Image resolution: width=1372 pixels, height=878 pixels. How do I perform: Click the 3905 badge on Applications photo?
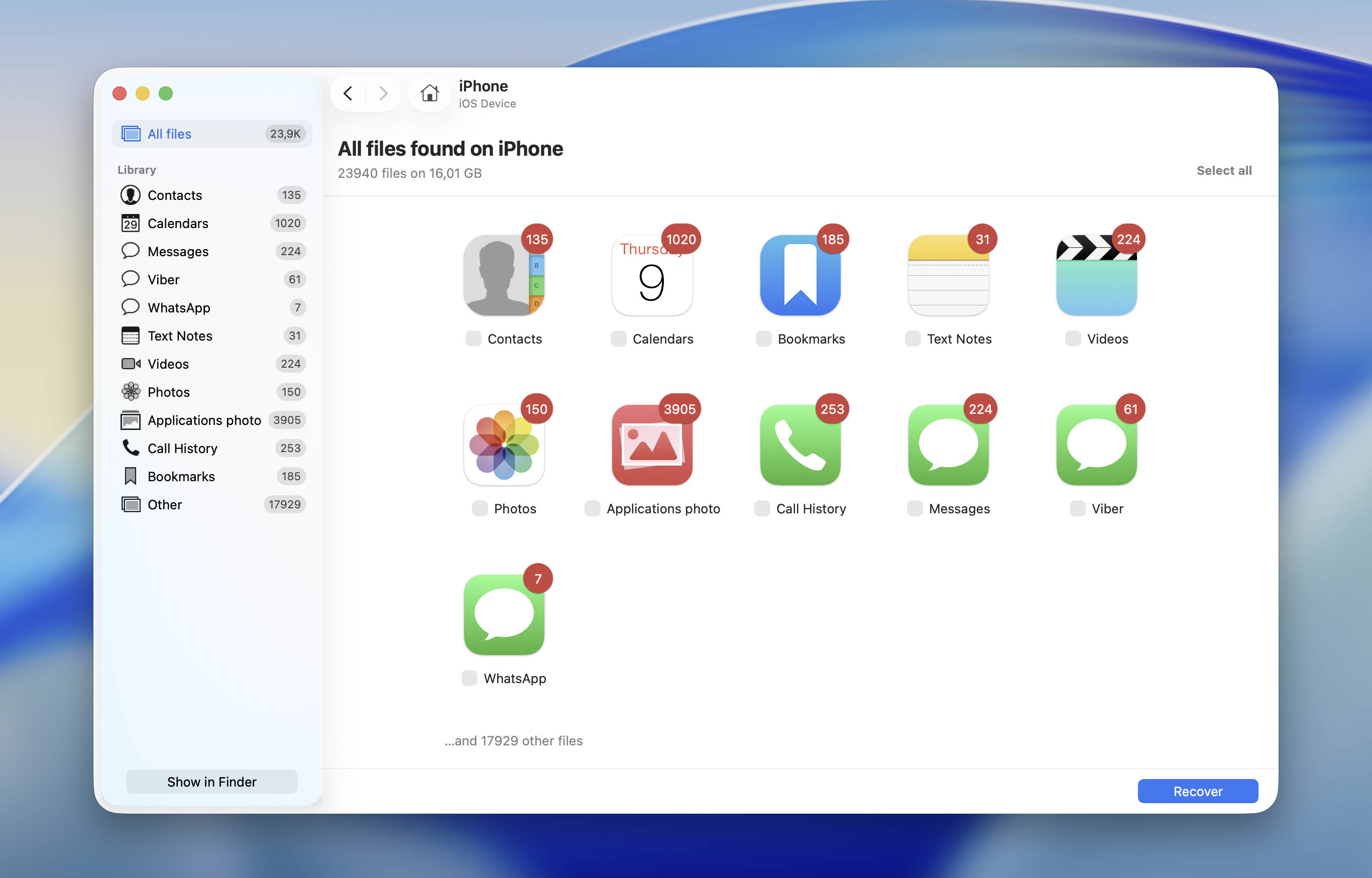(x=679, y=409)
